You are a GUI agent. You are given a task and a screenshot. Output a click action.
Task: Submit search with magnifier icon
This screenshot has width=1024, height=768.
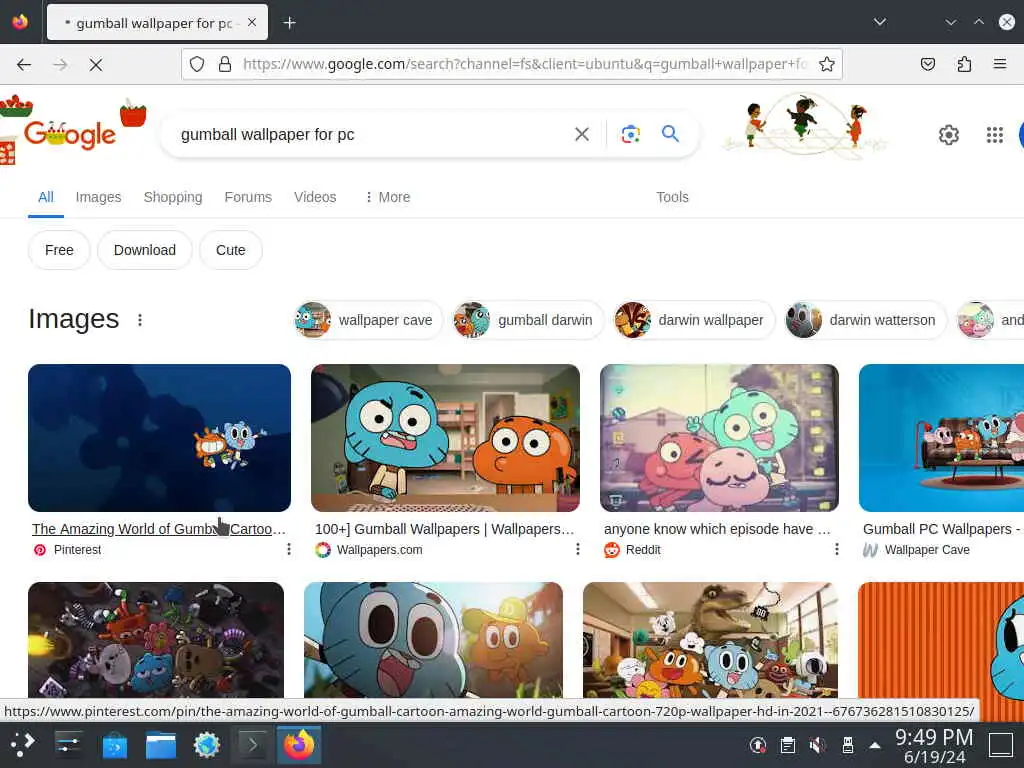[x=670, y=134]
